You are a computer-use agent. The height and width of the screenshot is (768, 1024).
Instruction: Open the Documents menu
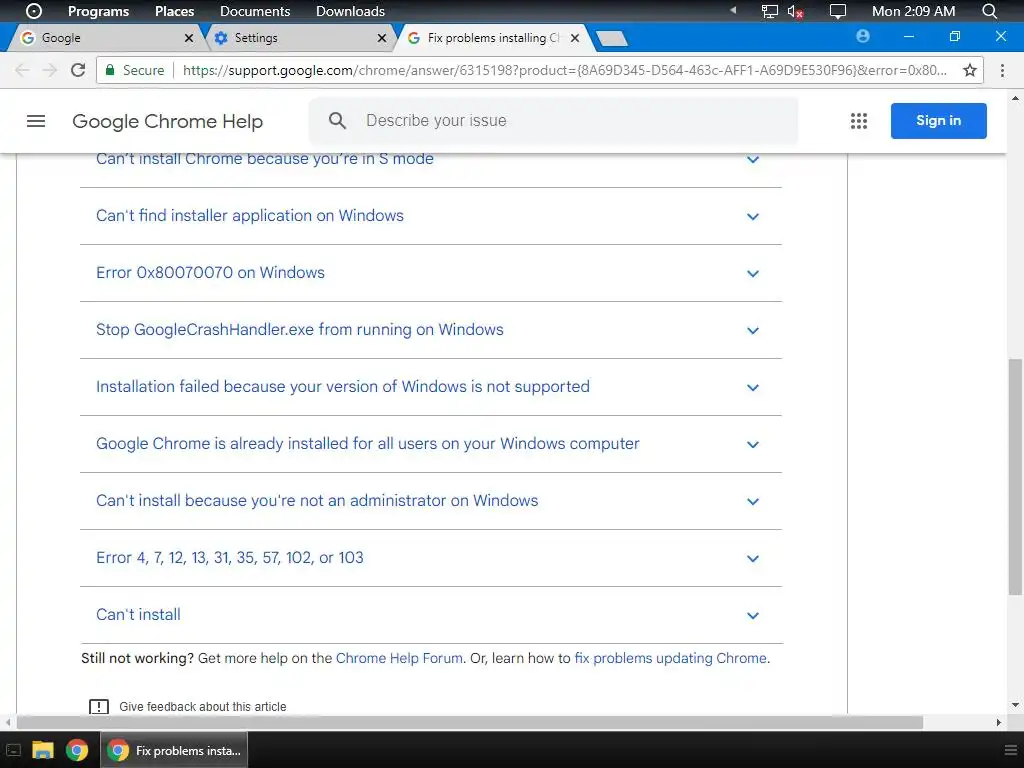255,11
